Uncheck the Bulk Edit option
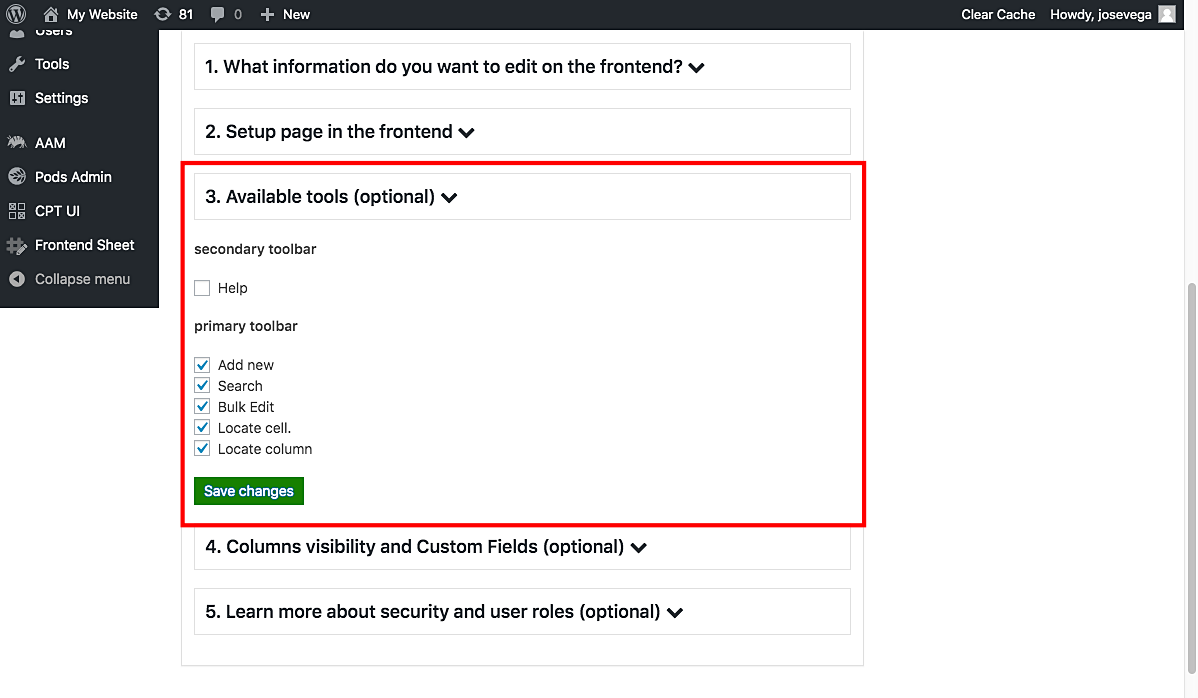The width and height of the screenshot is (1198, 698). [202, 406]
